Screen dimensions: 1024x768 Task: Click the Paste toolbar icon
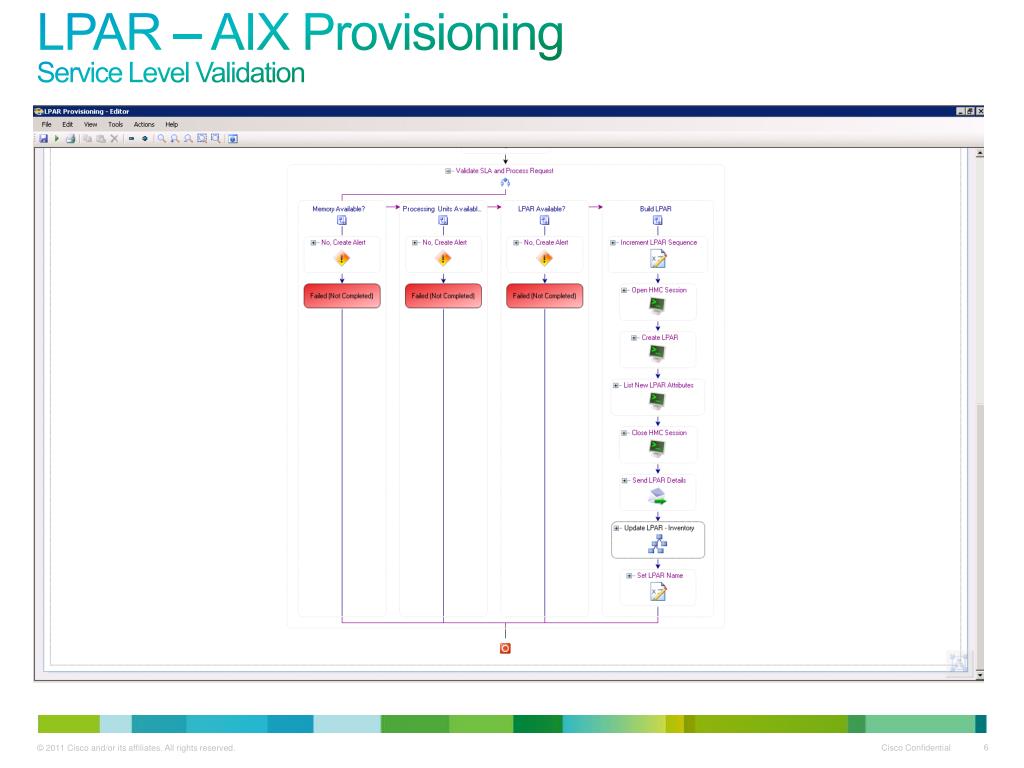point(101,138)
